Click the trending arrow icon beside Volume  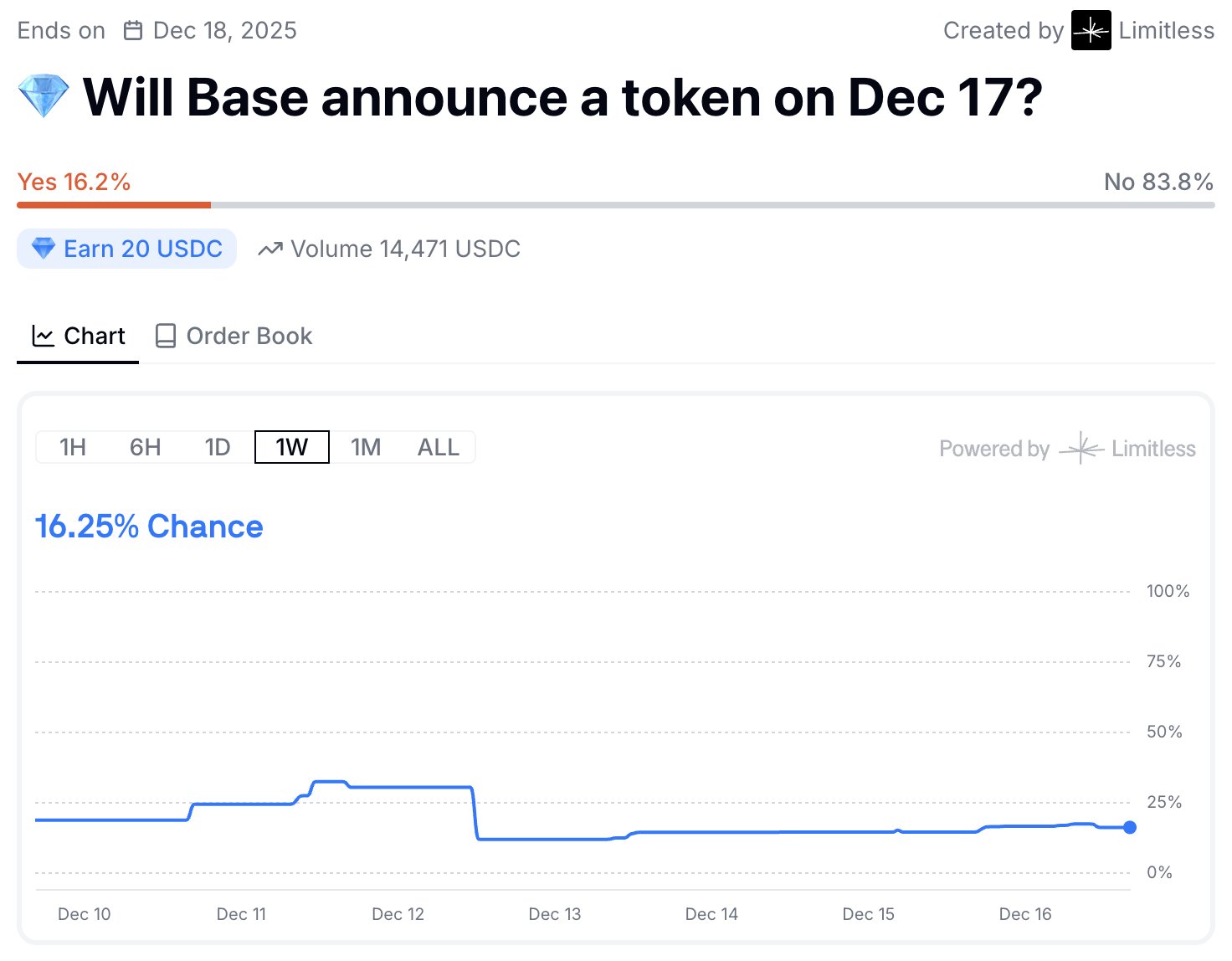[270, 249]
